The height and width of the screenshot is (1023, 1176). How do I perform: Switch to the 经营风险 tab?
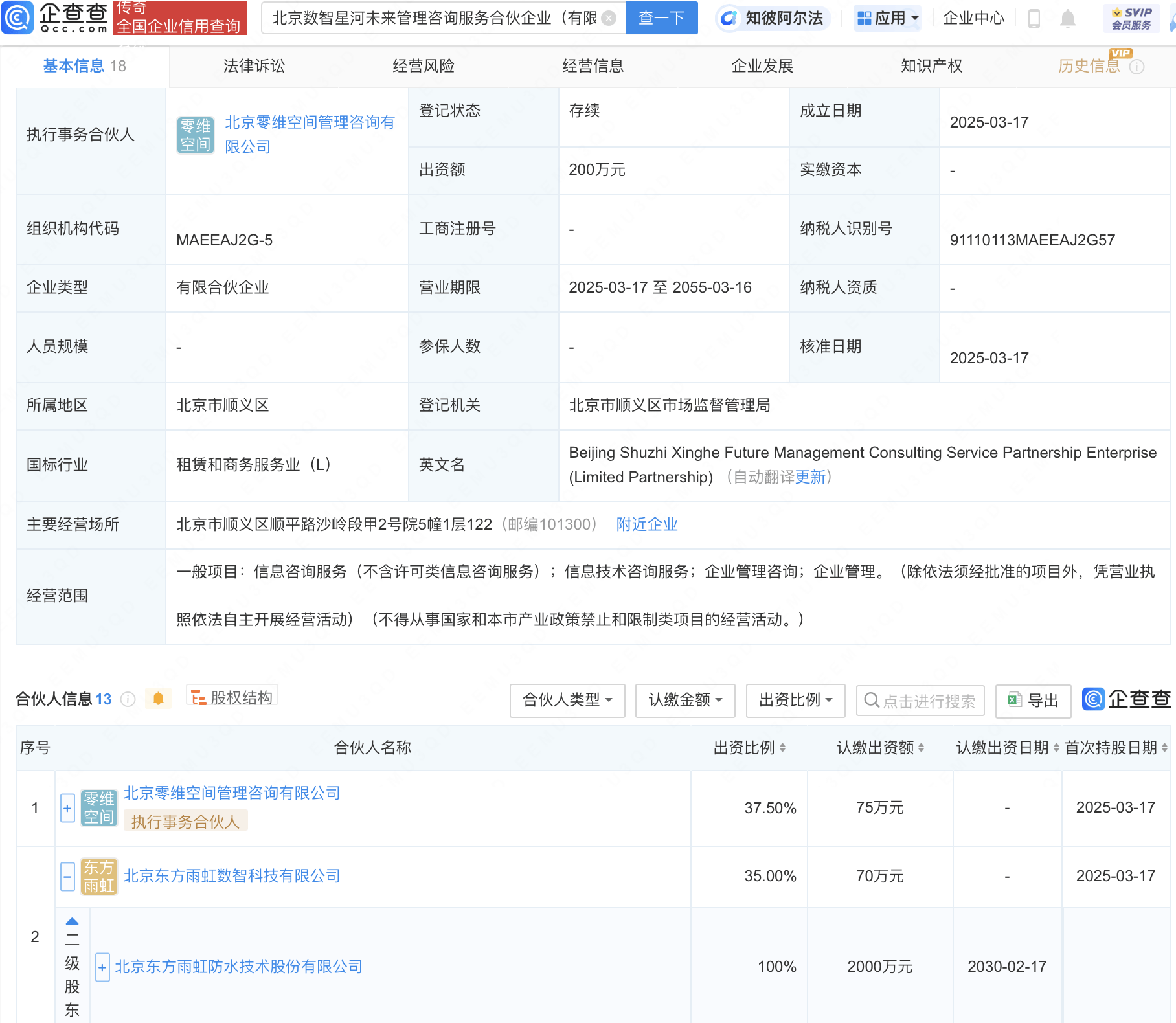pos(424,66)
